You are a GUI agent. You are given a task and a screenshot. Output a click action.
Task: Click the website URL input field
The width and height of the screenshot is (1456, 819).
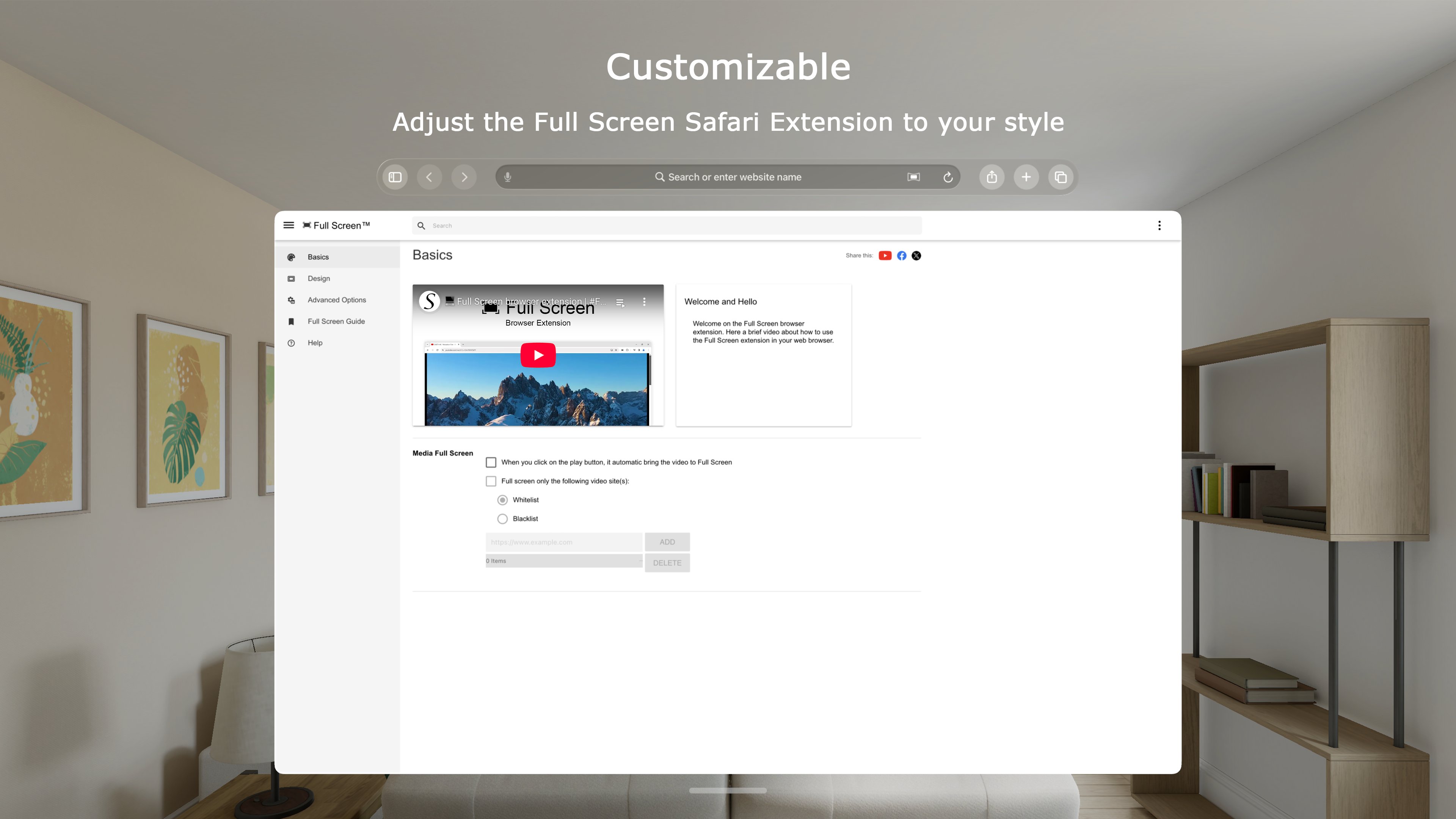(563, 542)
